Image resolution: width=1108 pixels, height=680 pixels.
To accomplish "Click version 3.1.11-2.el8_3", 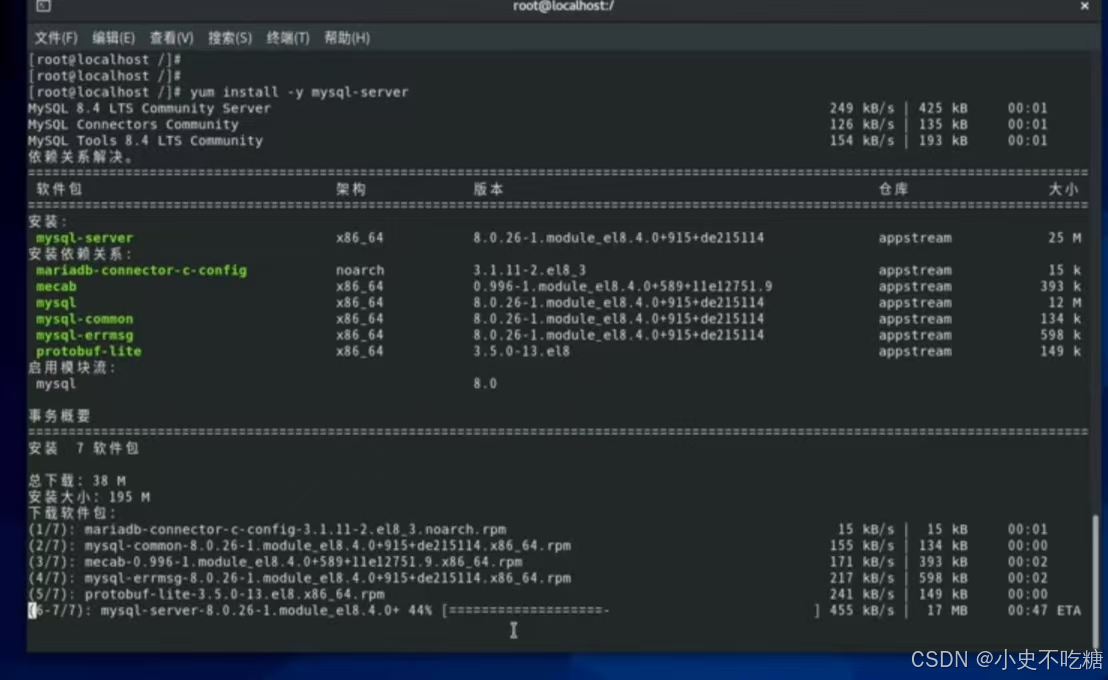I will click(529, 271).
